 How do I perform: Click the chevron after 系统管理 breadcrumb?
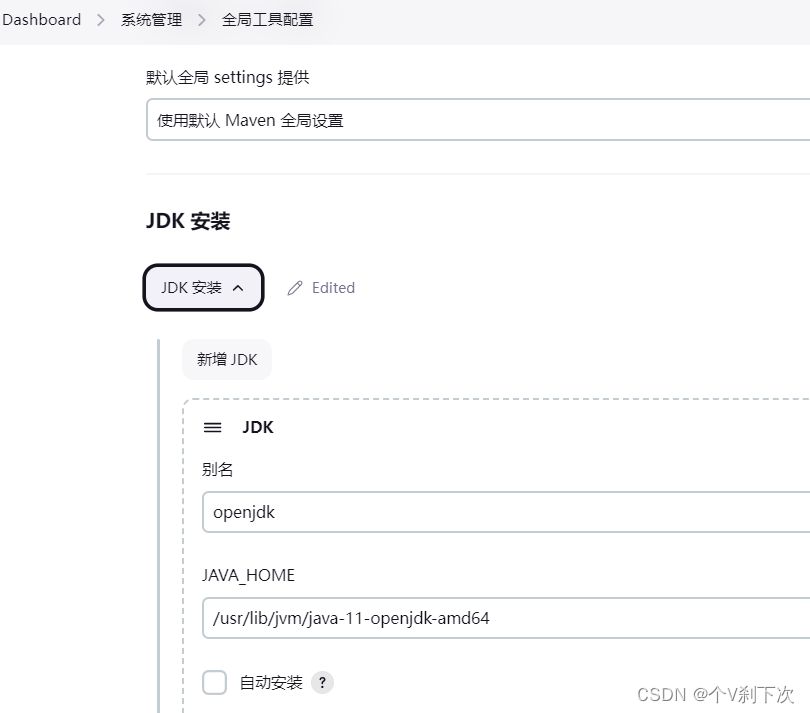click(x=201, y=20)
